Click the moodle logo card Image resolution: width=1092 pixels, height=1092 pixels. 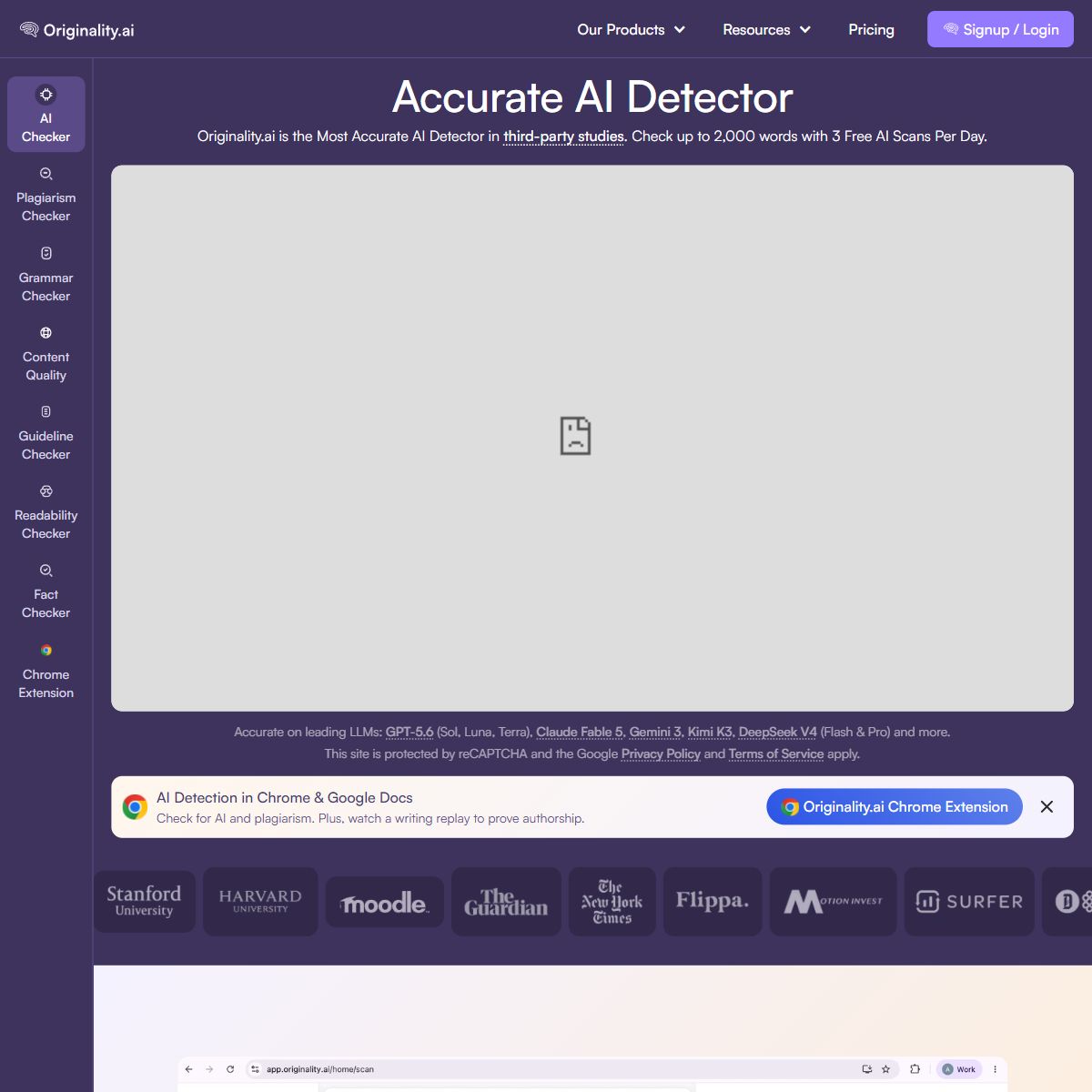(x=385, y=902)
